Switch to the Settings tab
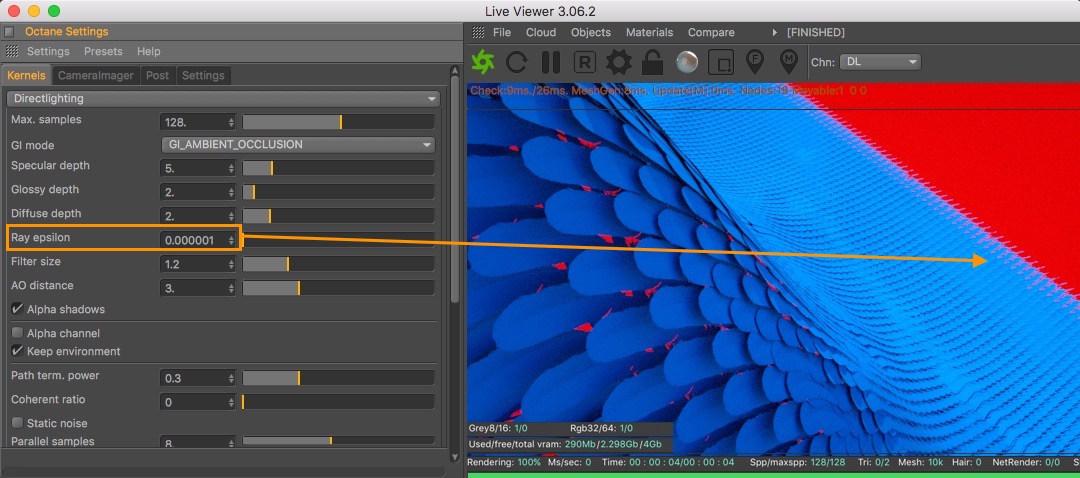The width and height of the screenshot is (1080, 478). tap(203, 76)
